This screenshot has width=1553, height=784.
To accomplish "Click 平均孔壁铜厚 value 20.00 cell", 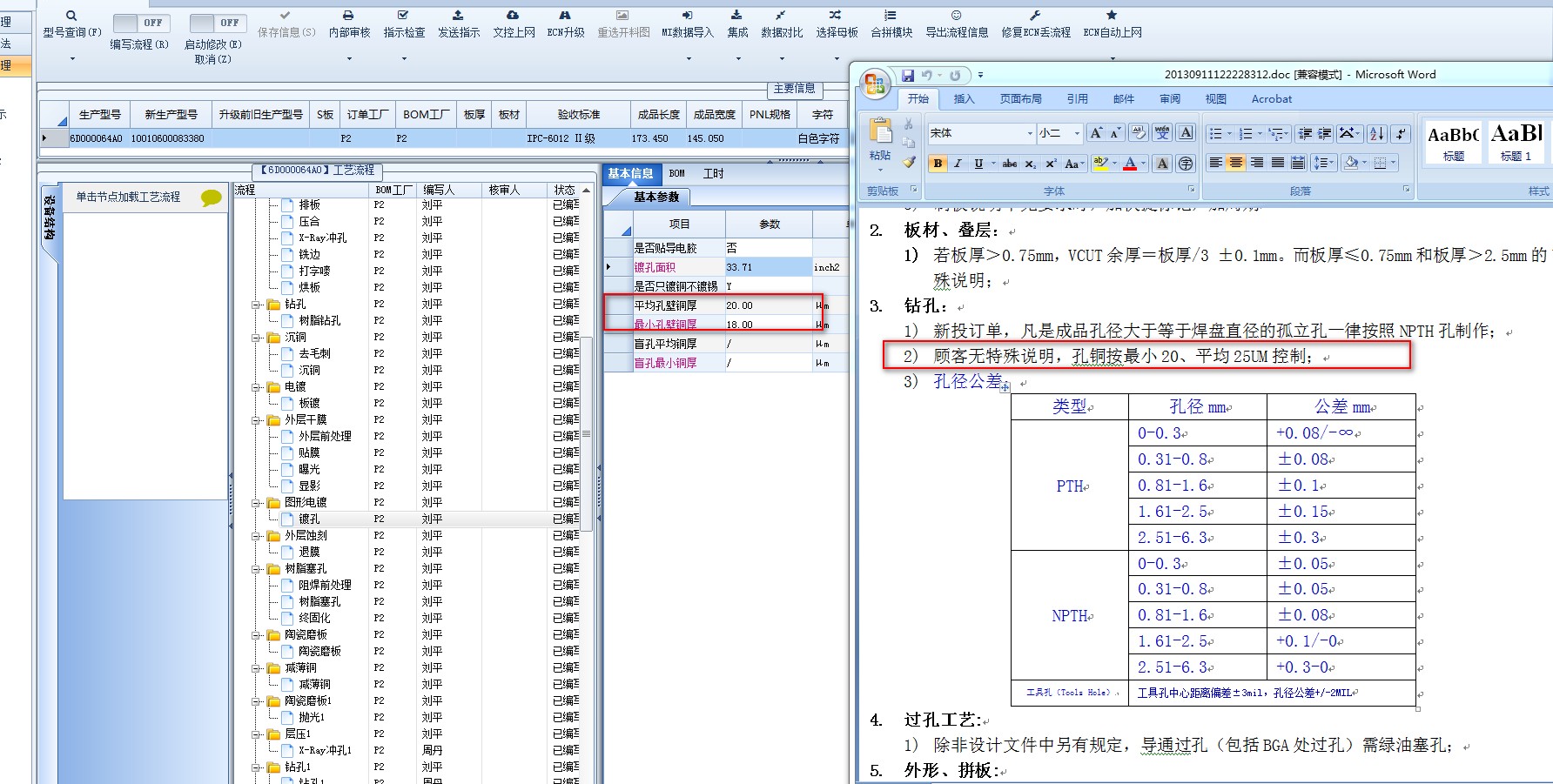I will tap(769, 305).
